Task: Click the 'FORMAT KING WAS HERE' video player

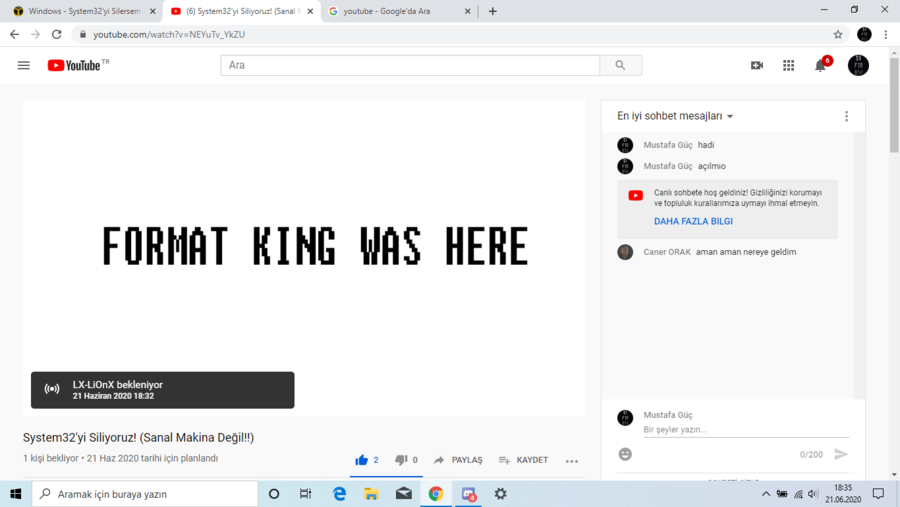Action: coord(304,257)
